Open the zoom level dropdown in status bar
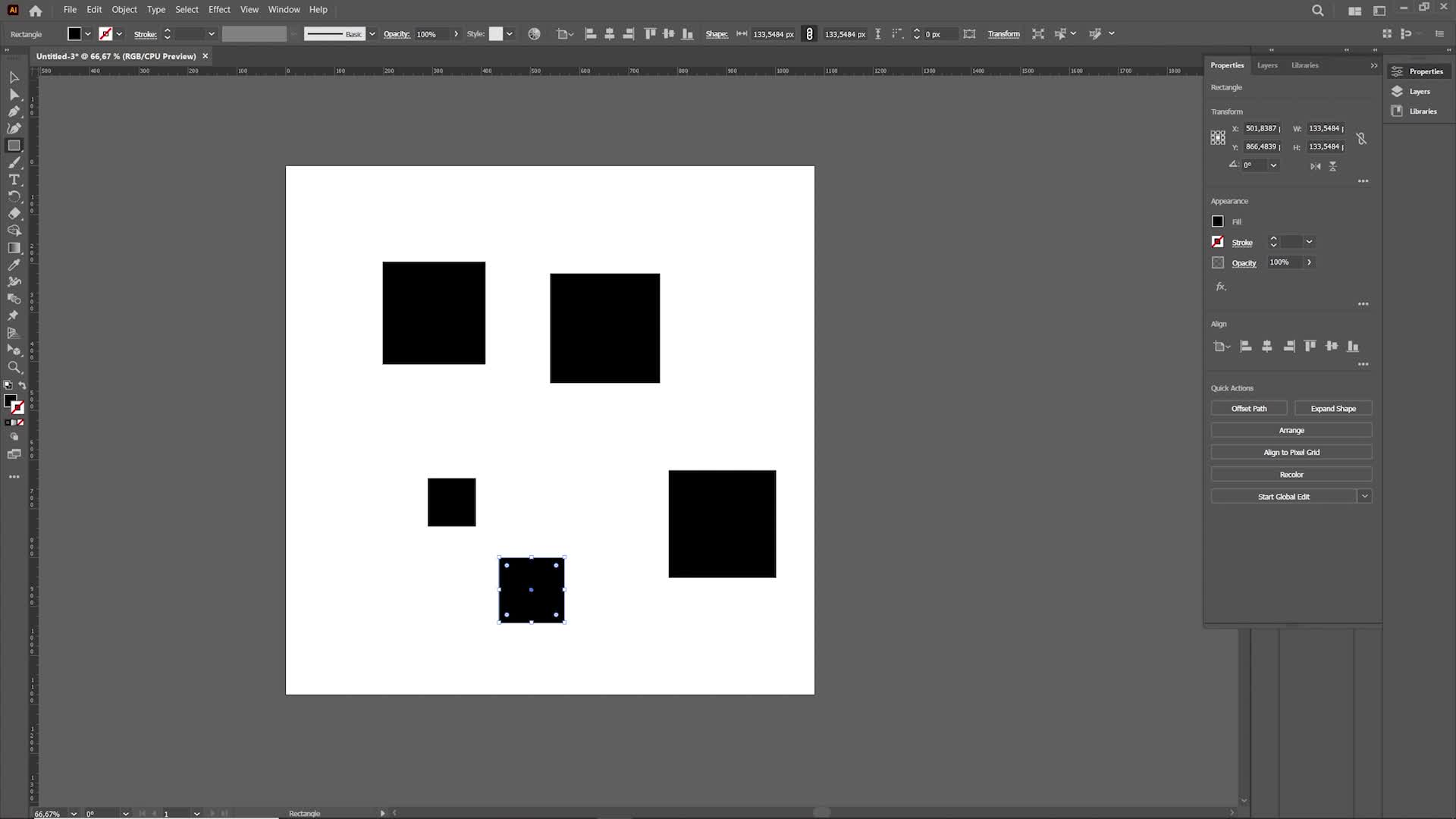The height and width of the screenshot is (819, 1456). (74, 813)
